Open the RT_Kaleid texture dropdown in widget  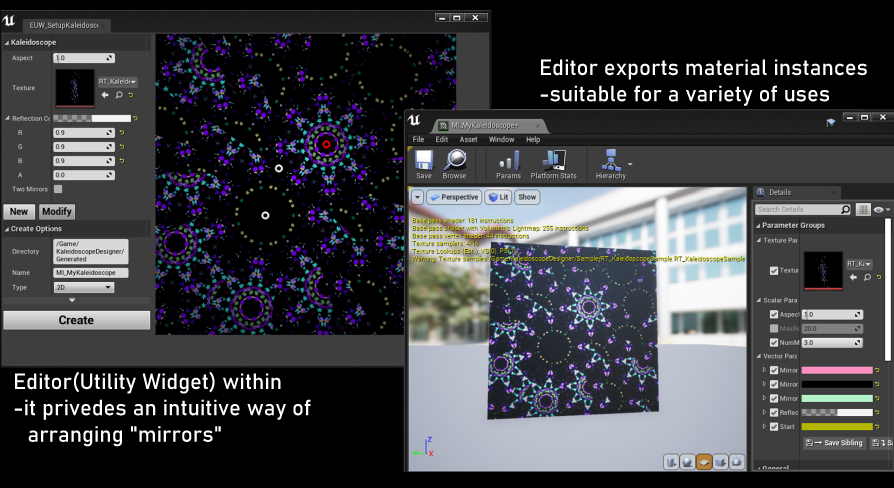(117, 82)
